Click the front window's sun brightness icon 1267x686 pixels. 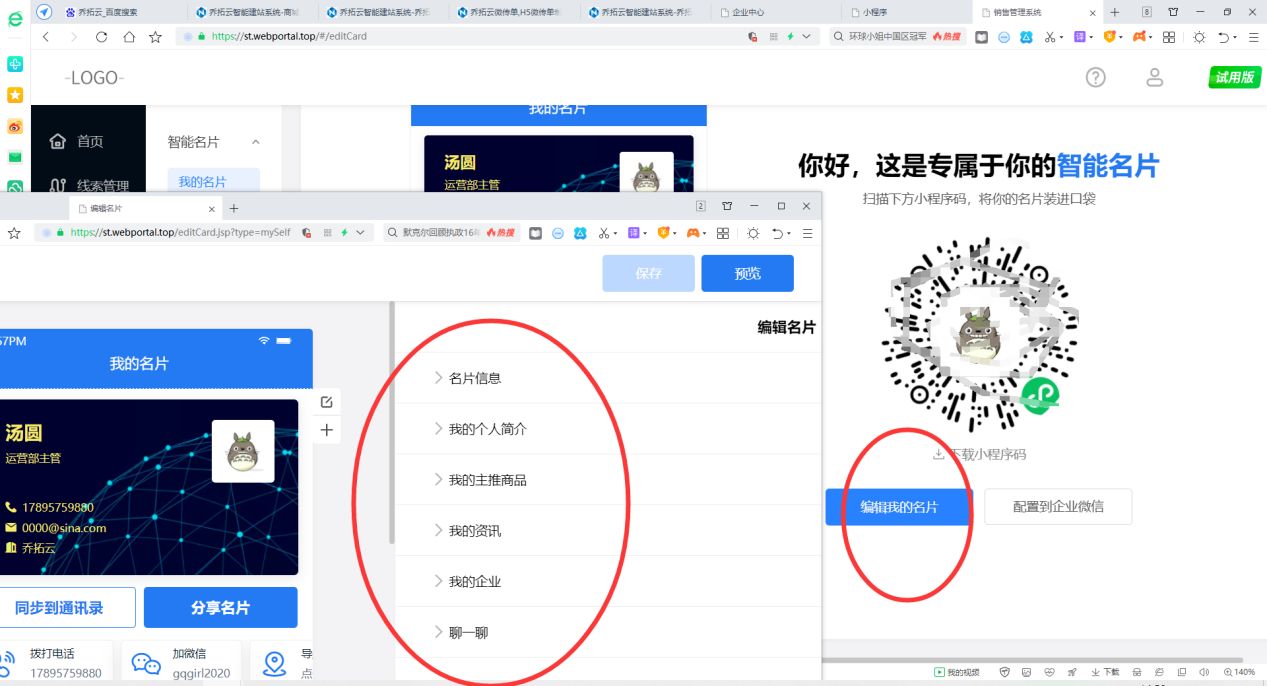tap(752, 233)
